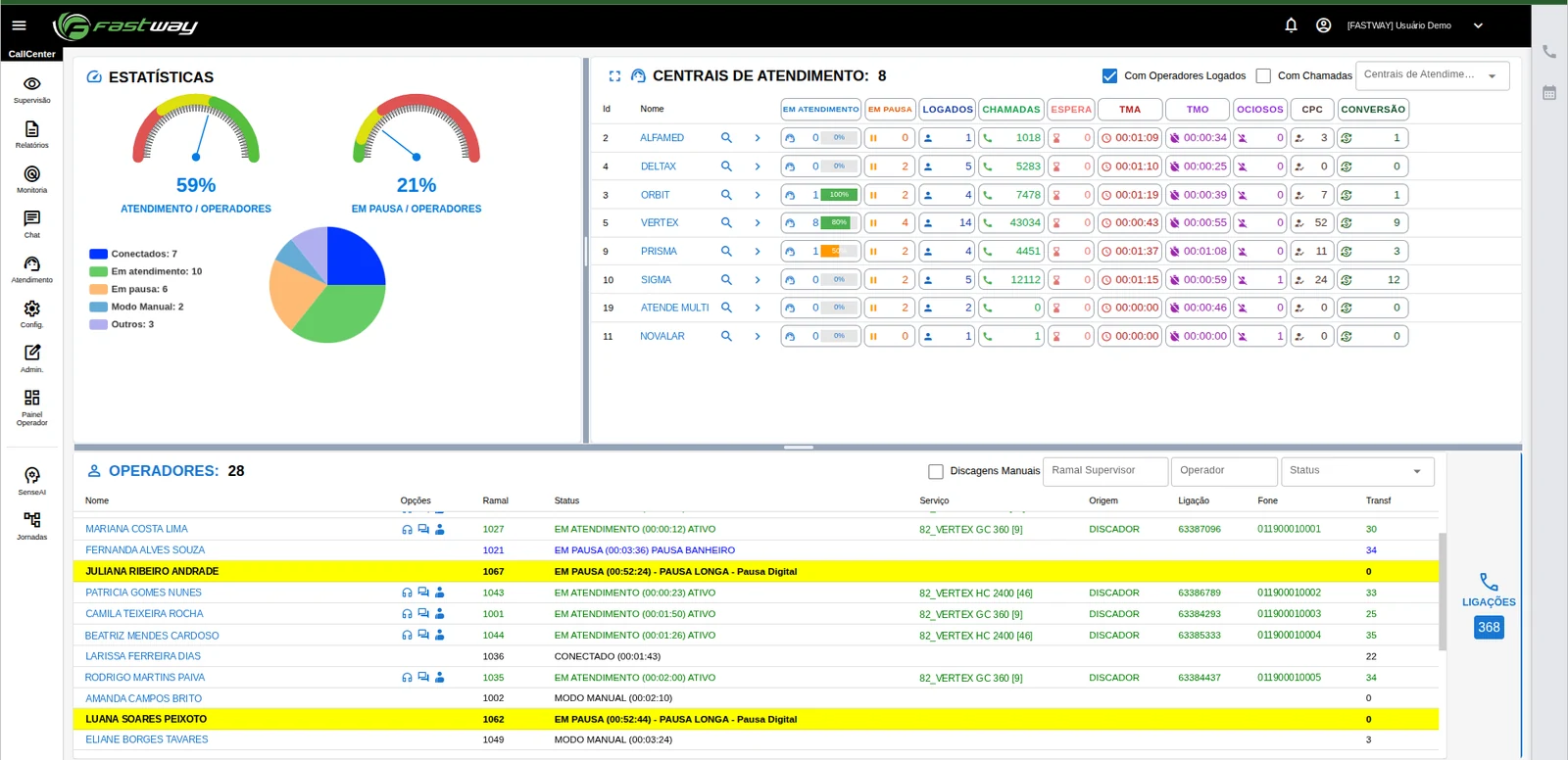Image resolution: width=1568 pixels, height=760 pixels.
Task: Click the chat icon for Patricia Gomes Nunes
Action: (423, 593)
